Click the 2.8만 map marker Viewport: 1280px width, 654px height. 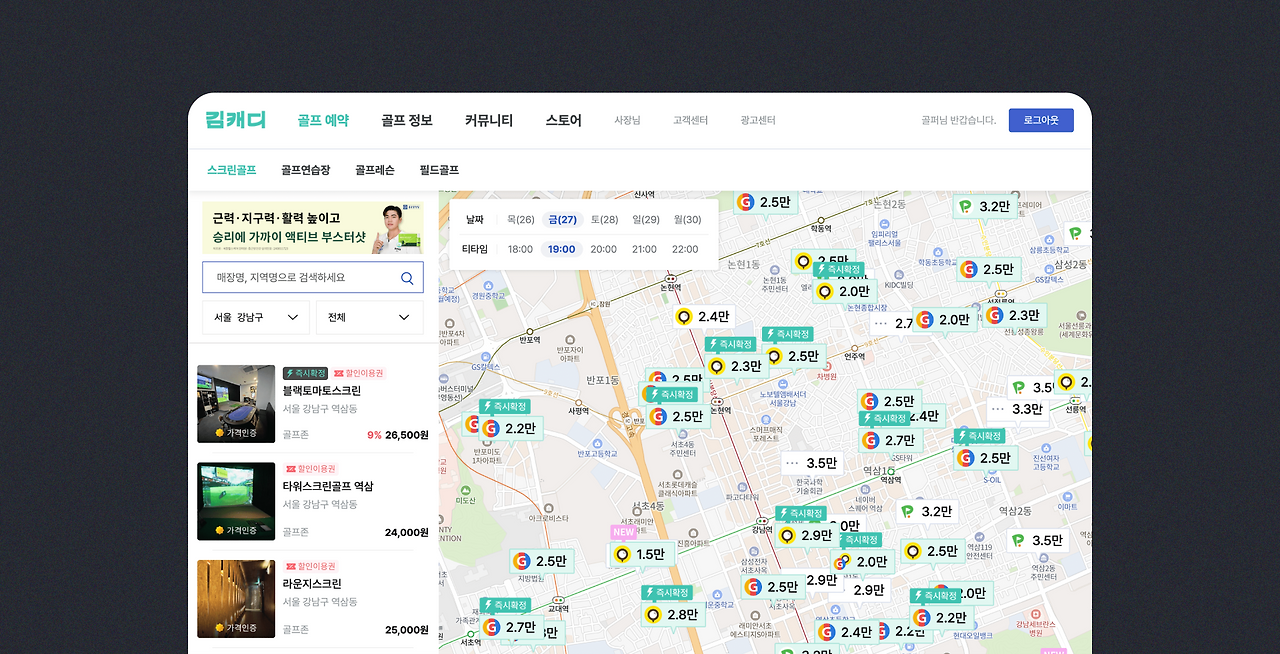(x=673, y=614)
